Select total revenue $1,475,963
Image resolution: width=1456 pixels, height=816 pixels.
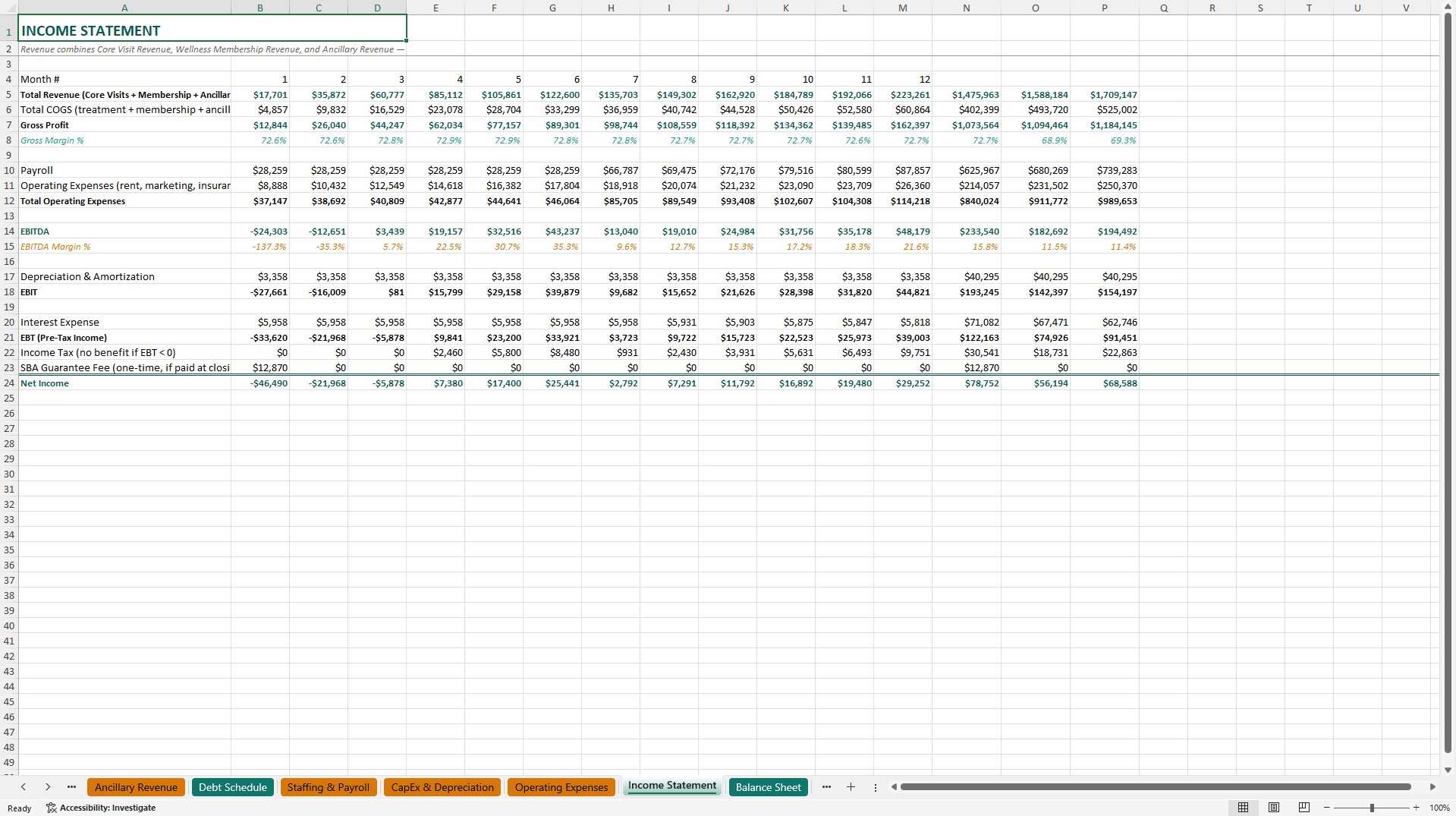coord(966,95)
